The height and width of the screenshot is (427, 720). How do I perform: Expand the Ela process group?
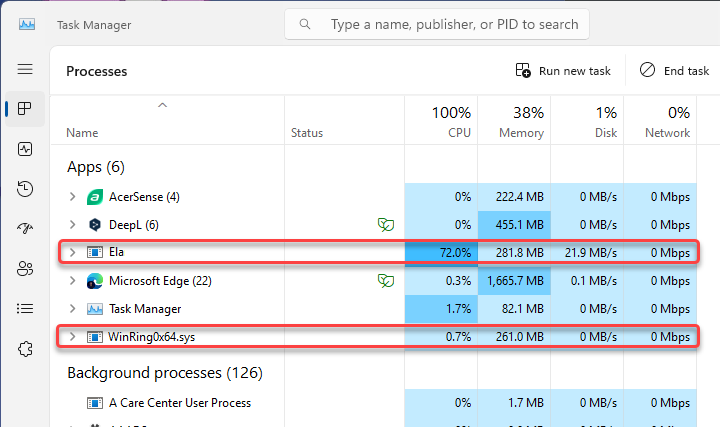(x=73, y=252)
